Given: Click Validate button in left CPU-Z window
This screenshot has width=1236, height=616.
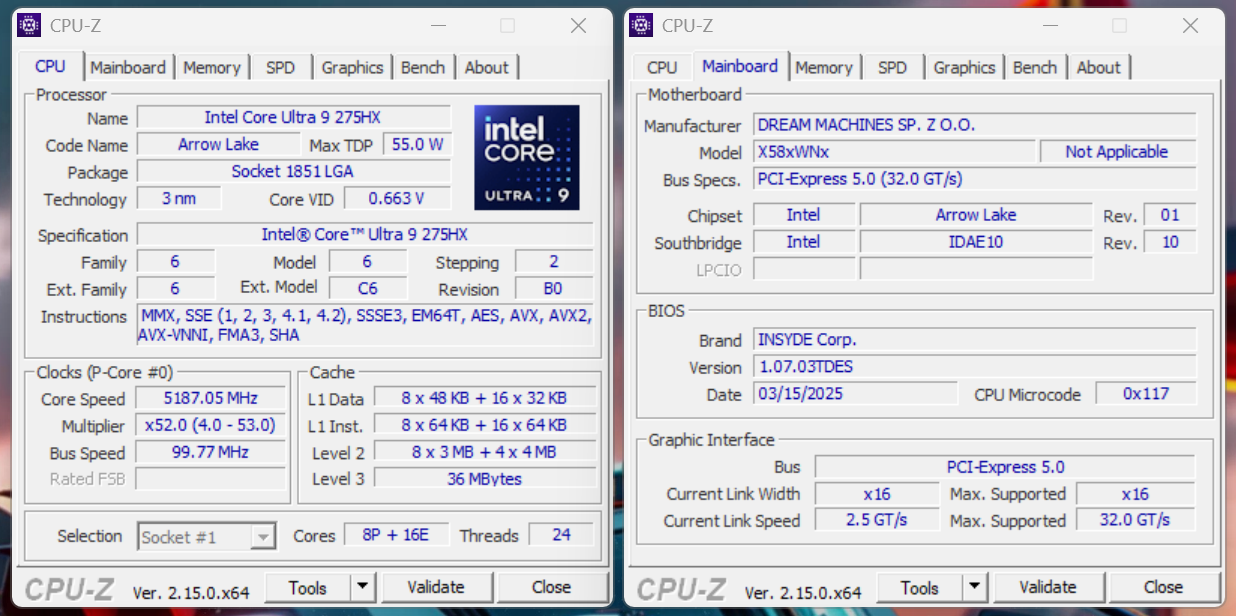Looking at the screenshot, I should pos(436,587).
